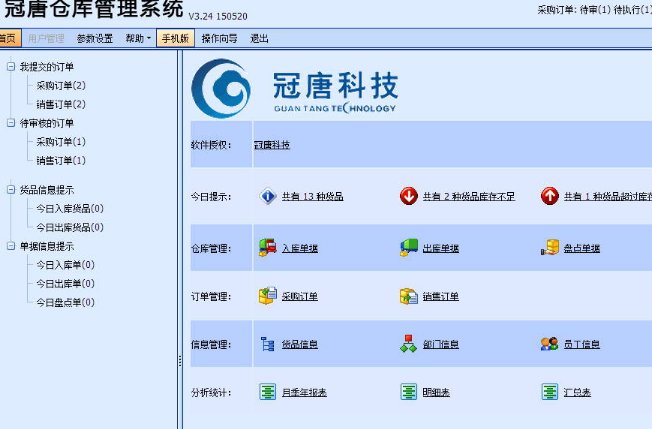Open the 明细表 link
The height and width of the screenshot is (429, 652).
point(436,392)
